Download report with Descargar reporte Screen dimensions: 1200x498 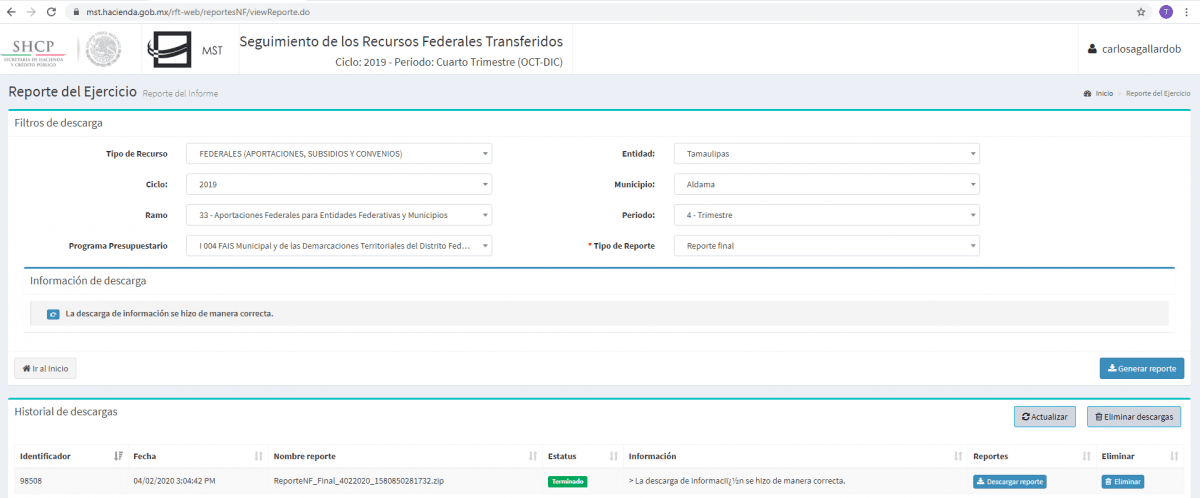tap(1009, 482)
